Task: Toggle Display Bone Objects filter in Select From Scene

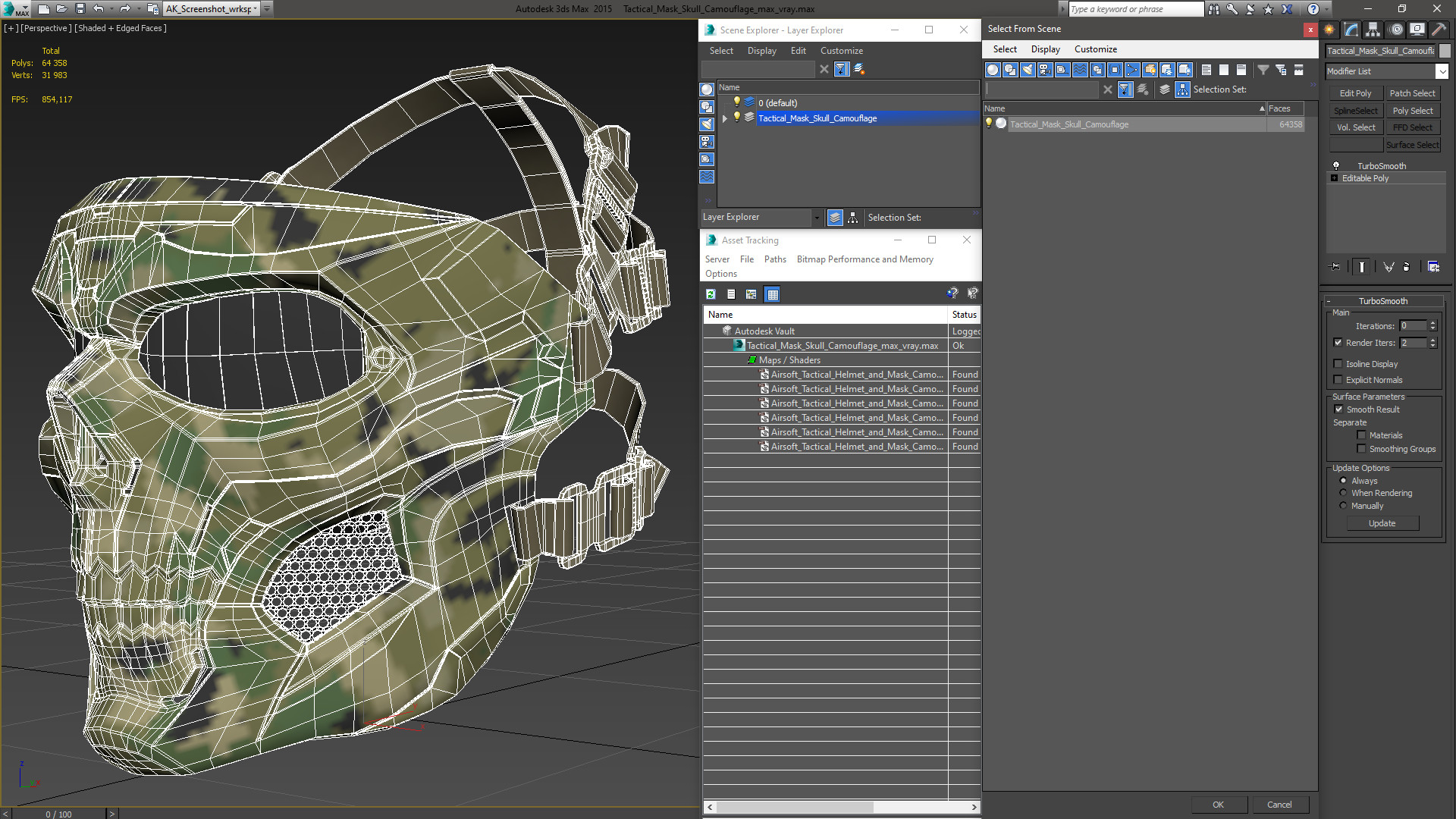Action: pos(1132,70)
